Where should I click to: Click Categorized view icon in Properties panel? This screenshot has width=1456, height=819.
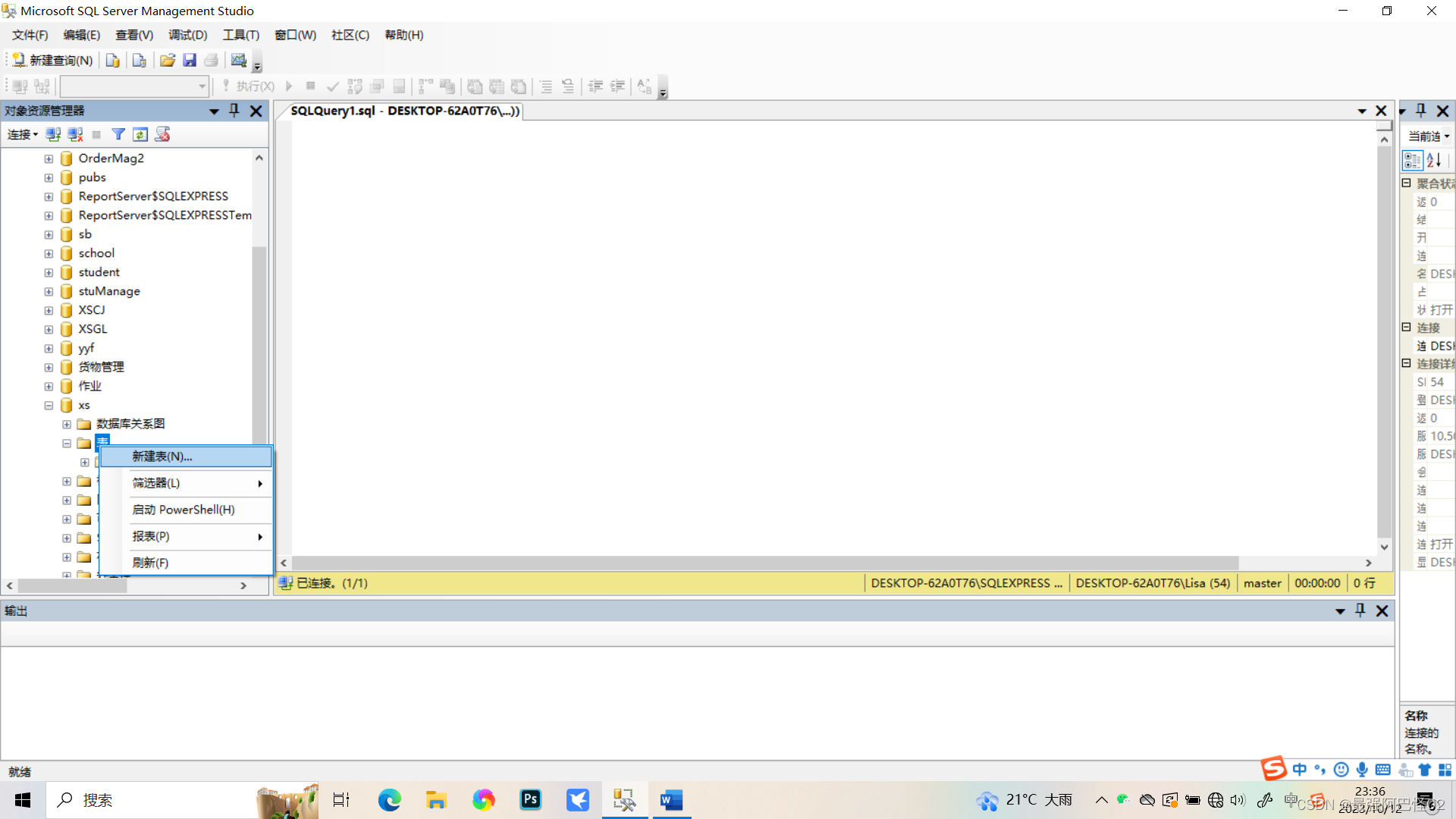tap(1412, 160)
